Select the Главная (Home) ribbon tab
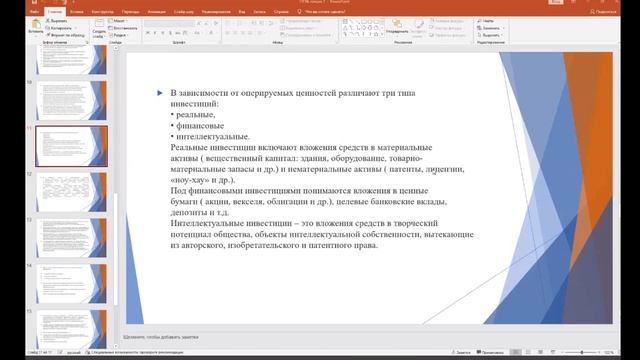This screenshot has height=360, width=640. pyautogui.click(x=55, y=12)
